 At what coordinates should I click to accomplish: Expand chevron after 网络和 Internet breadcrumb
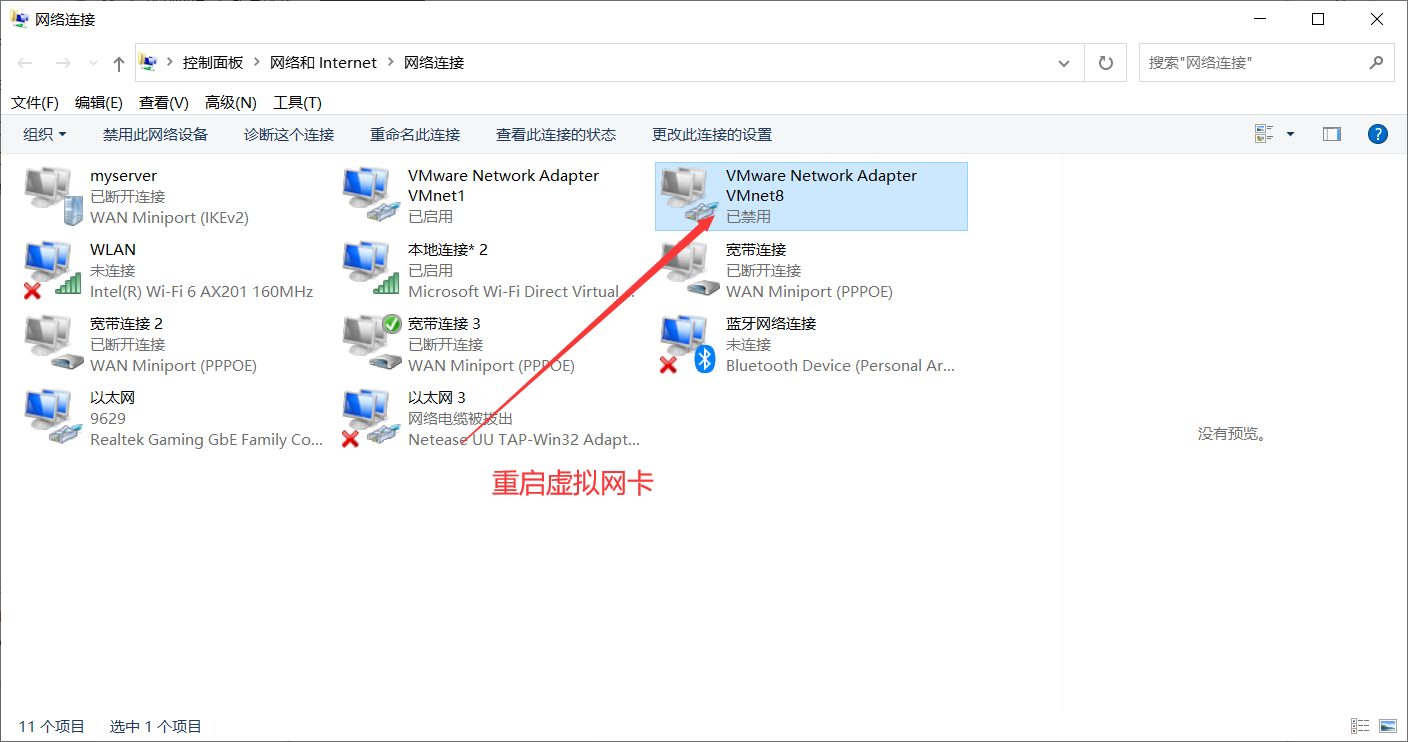tap(391, 62)
